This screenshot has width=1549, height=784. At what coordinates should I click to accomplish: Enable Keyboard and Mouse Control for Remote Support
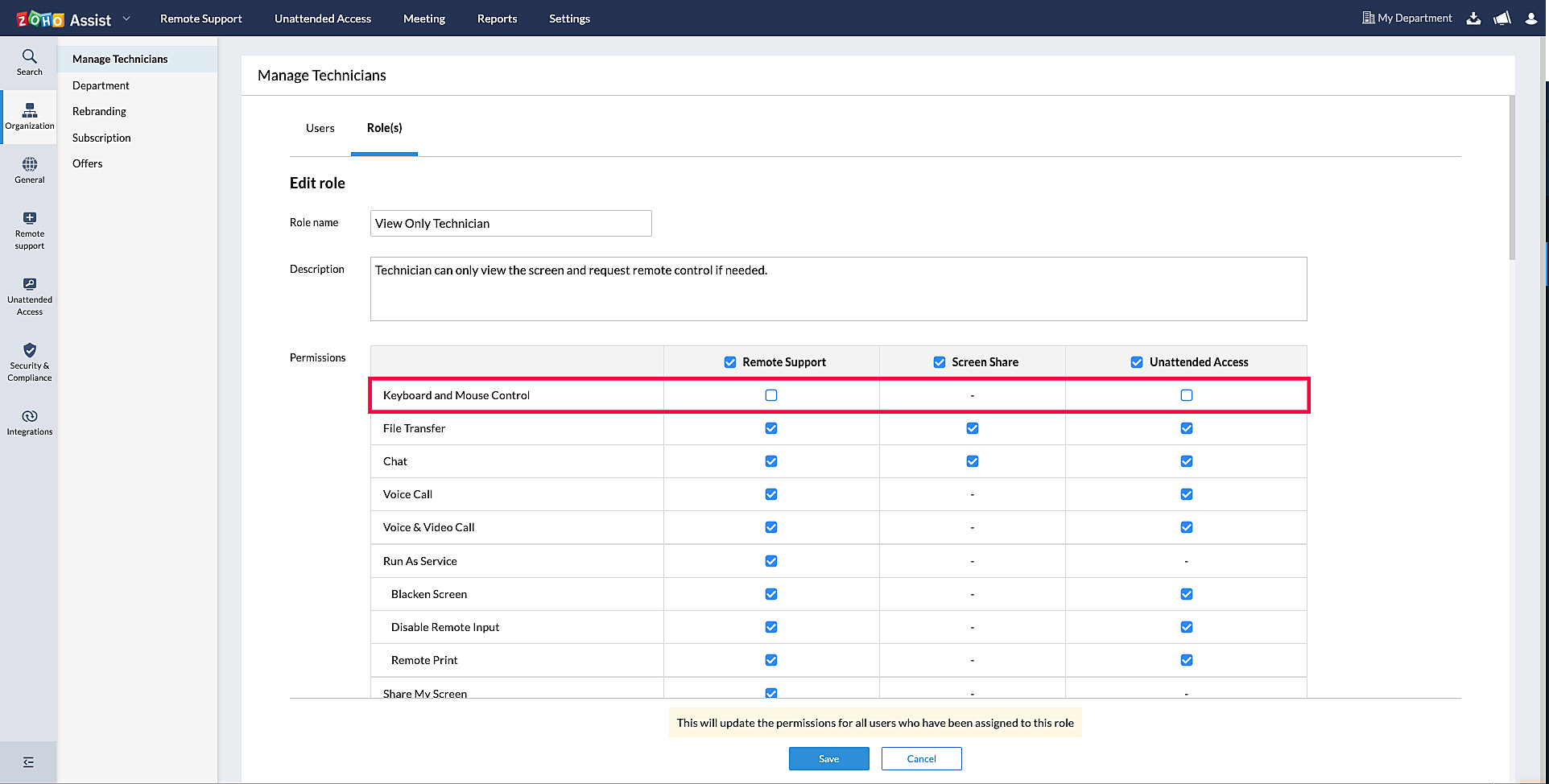771,395
